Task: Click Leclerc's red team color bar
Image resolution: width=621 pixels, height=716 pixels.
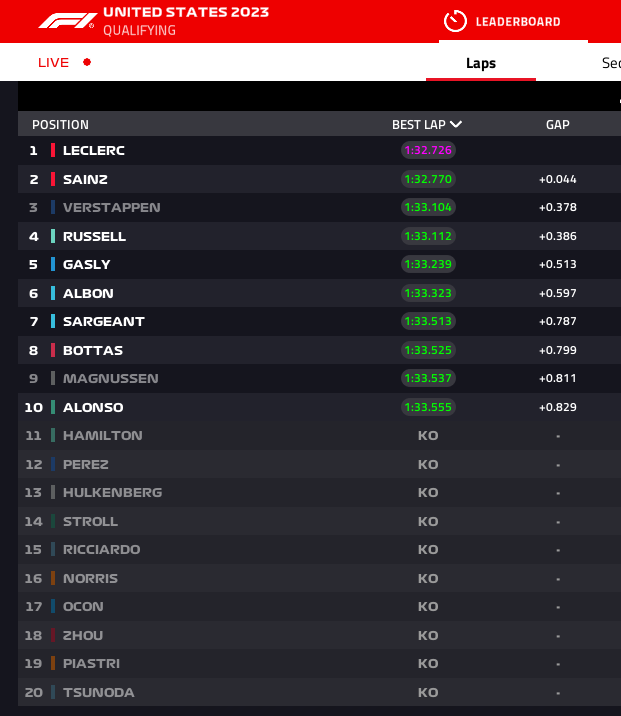Action: pyautogui.click(x=53, y=150)
